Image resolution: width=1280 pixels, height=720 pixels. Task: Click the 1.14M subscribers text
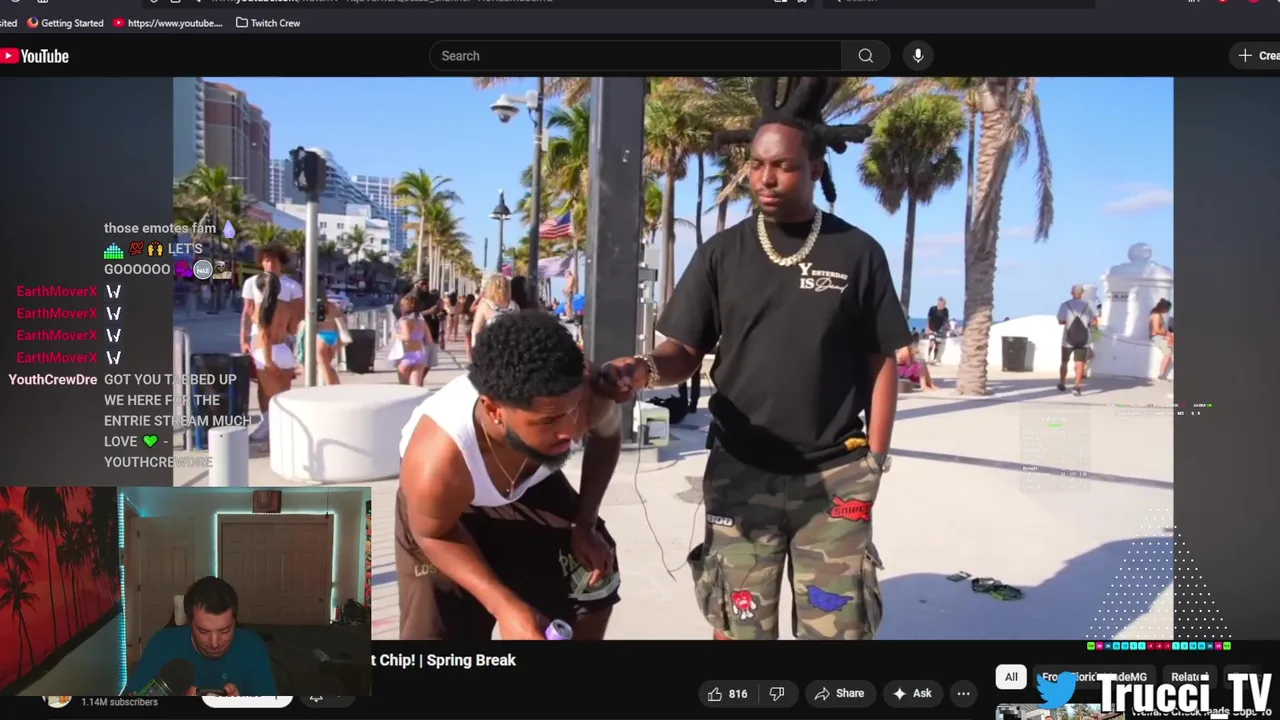click(119, 702)
